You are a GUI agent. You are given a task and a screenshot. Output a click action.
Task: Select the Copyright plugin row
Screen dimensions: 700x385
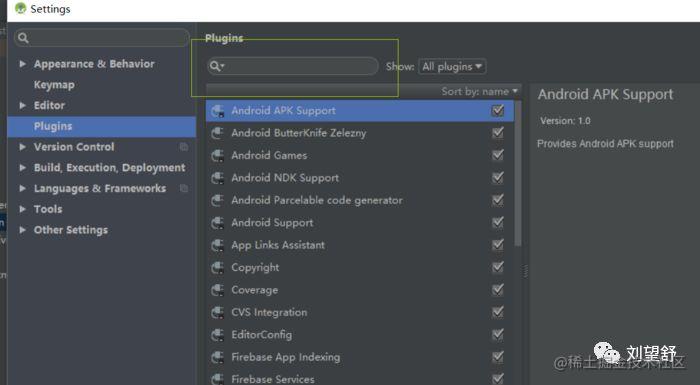pyautogui.click(x=360, y=268)
